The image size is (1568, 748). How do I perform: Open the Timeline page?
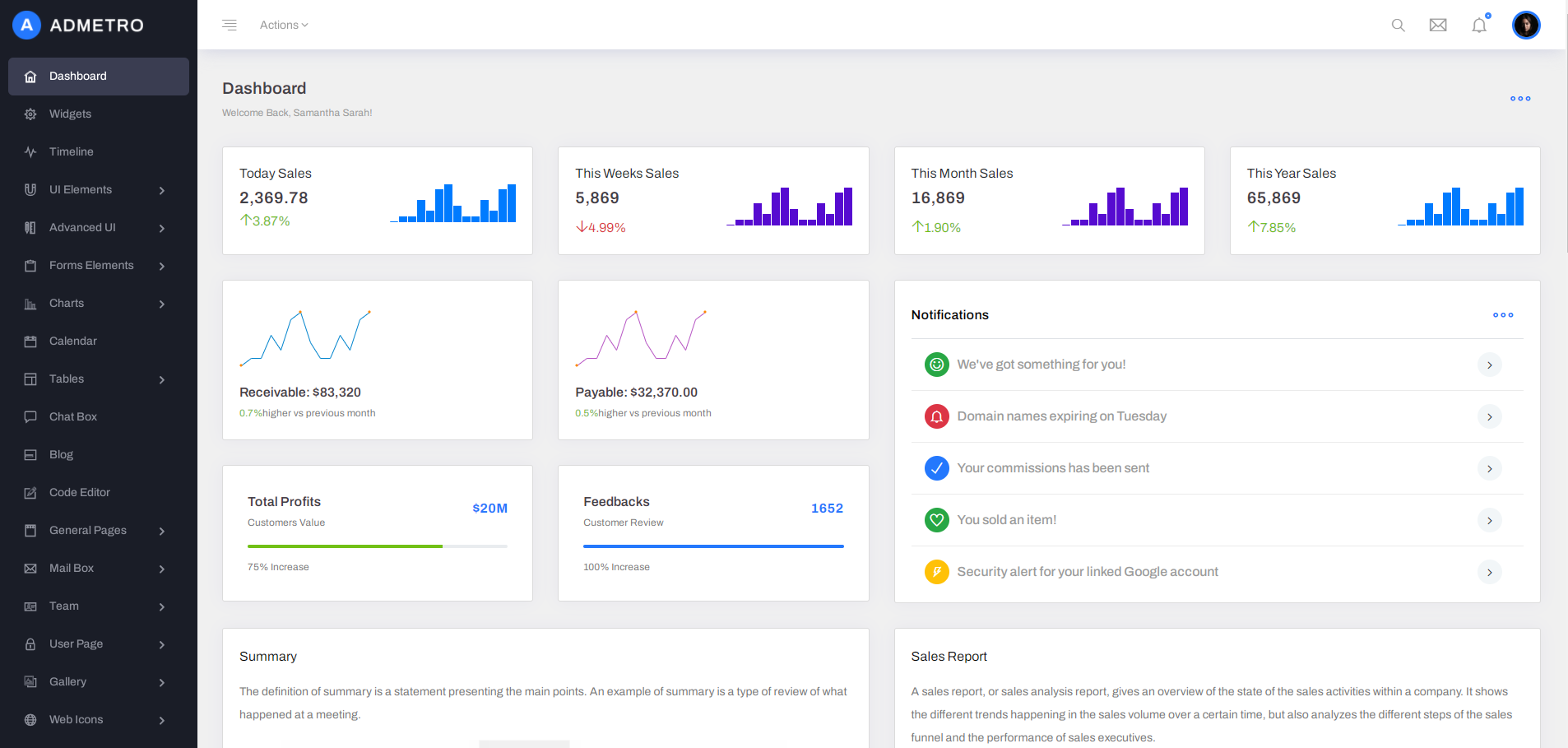[x=71, y=151]
